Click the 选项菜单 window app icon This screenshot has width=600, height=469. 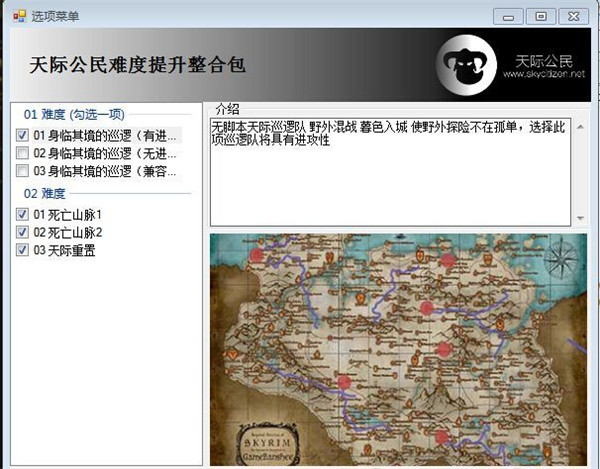tap(20, 16)
